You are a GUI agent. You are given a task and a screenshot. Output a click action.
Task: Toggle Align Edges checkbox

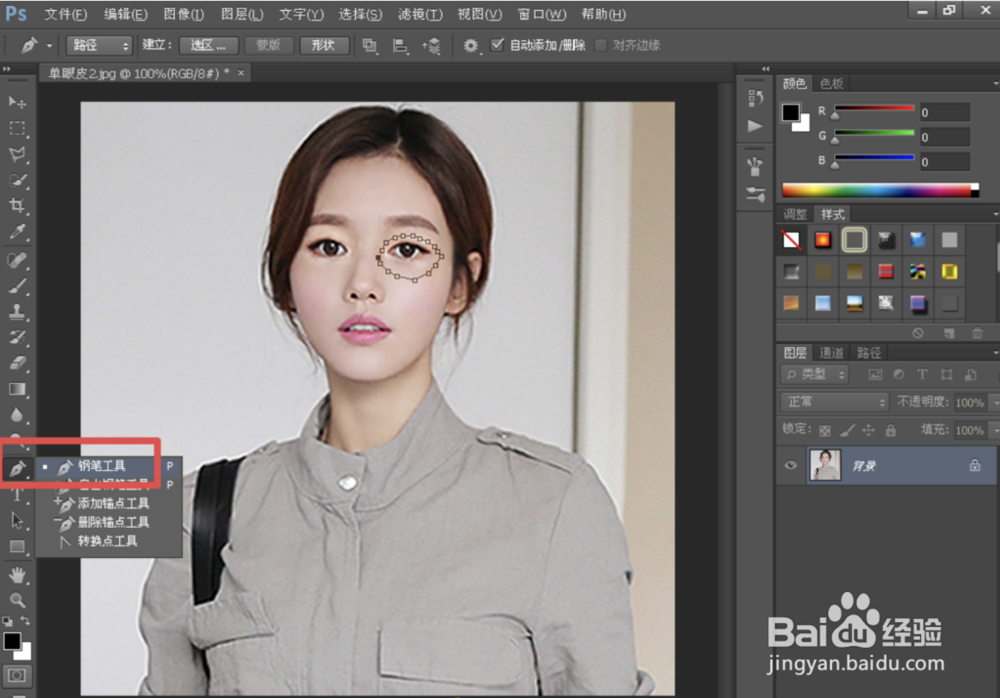600,45
